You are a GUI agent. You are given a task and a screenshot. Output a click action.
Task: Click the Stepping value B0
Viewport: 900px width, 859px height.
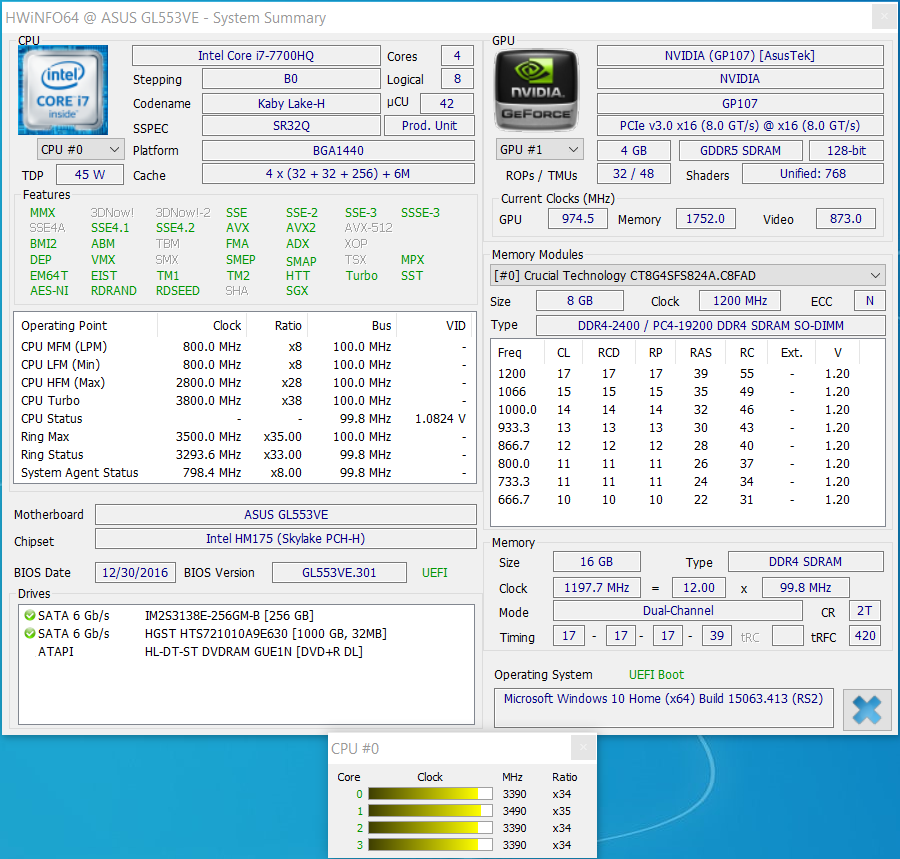coord(291,79)
